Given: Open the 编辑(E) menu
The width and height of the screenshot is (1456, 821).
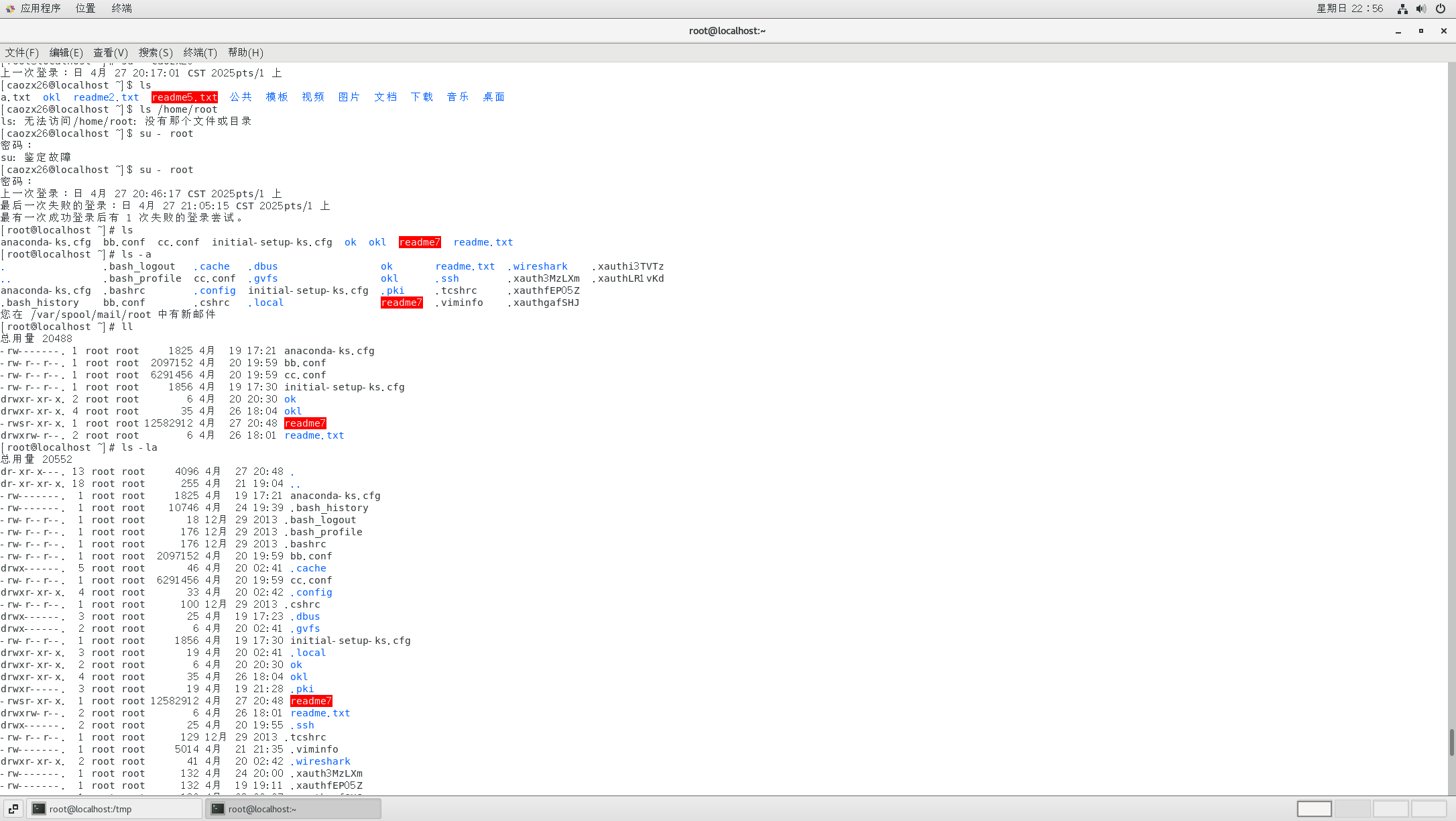Looking at the screenshot, I should (66, 52).
